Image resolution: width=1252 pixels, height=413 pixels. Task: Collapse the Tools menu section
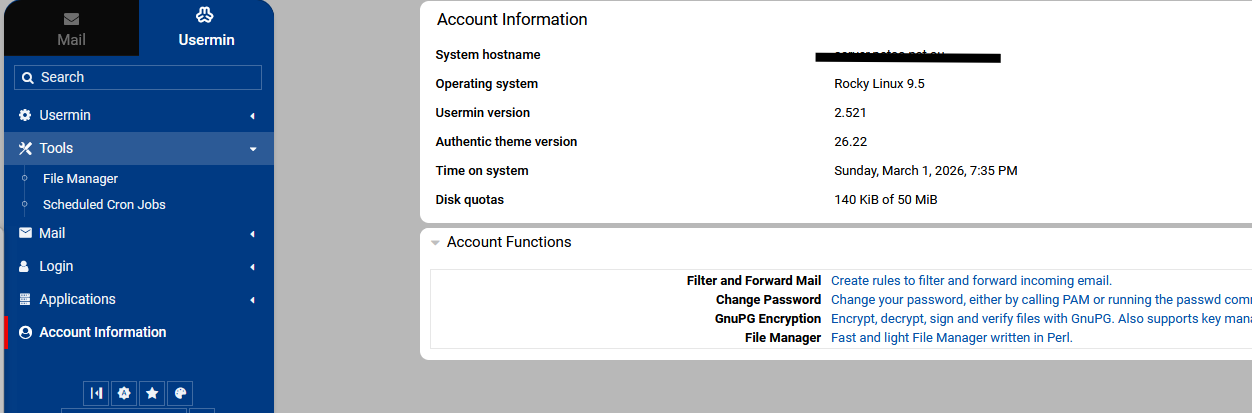click(253, 149)
